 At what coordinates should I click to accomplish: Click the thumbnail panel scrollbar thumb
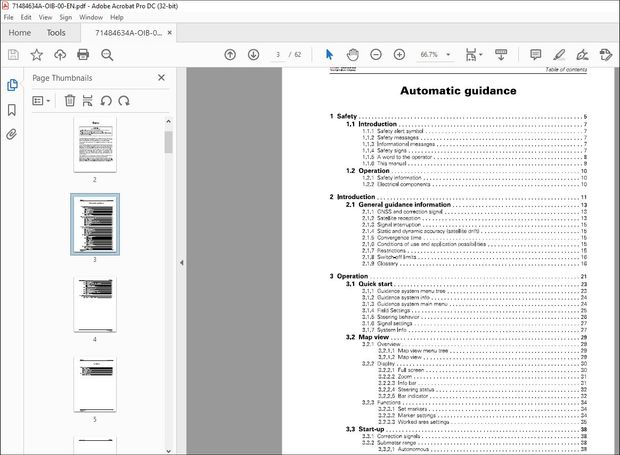pos(168,142)
